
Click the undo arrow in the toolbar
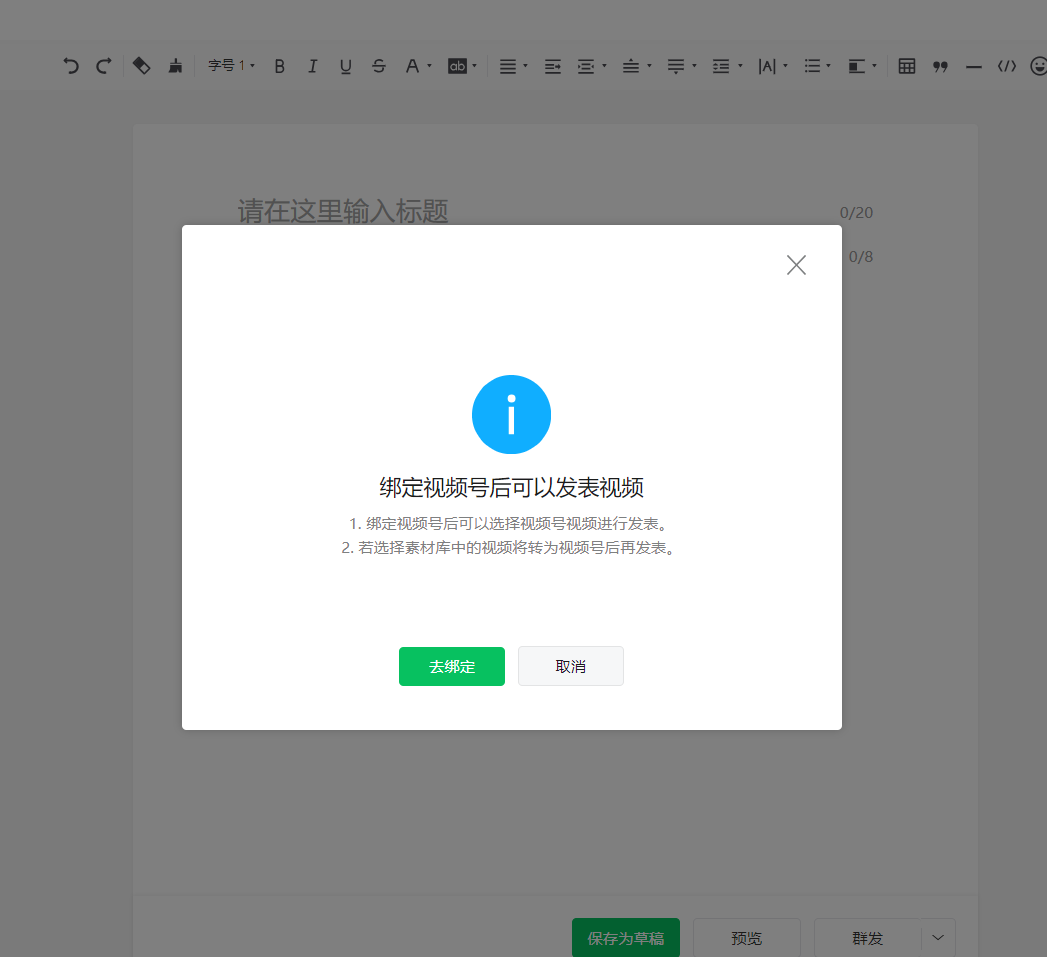tap(71, 66)
